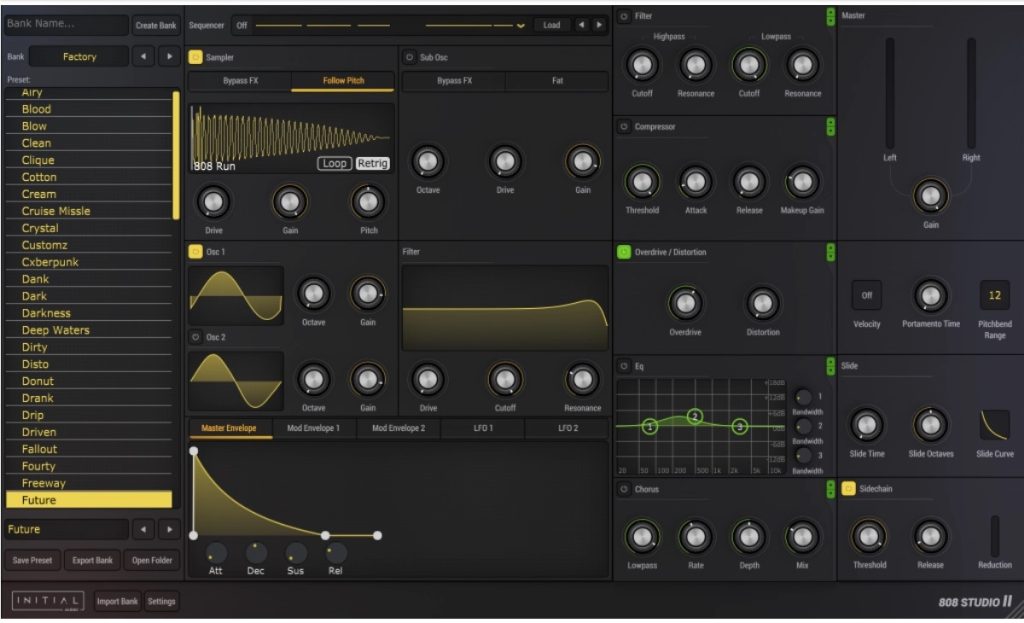The height and width of the screenshot is (623, 1024).
Task: Click the Overdrive knob
Action: click(x=685, y=303)
